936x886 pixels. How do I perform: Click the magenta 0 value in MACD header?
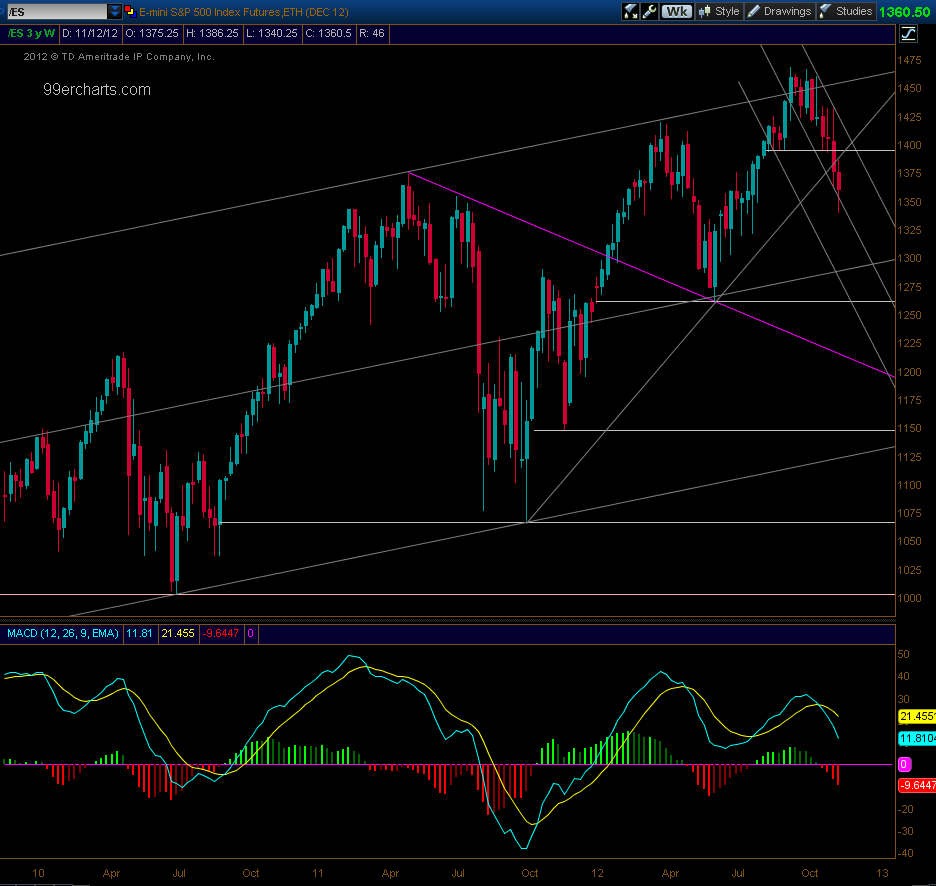pyautogui.click(x=250, y=633)
